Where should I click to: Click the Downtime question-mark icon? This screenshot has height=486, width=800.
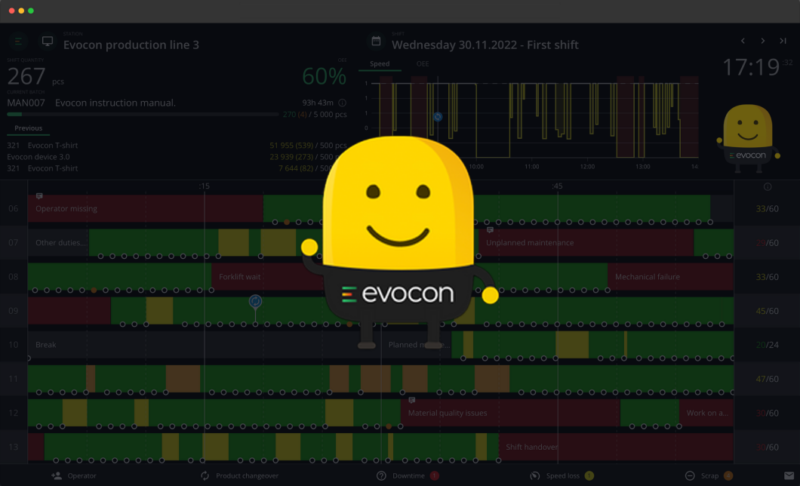(x=381, y=476)
